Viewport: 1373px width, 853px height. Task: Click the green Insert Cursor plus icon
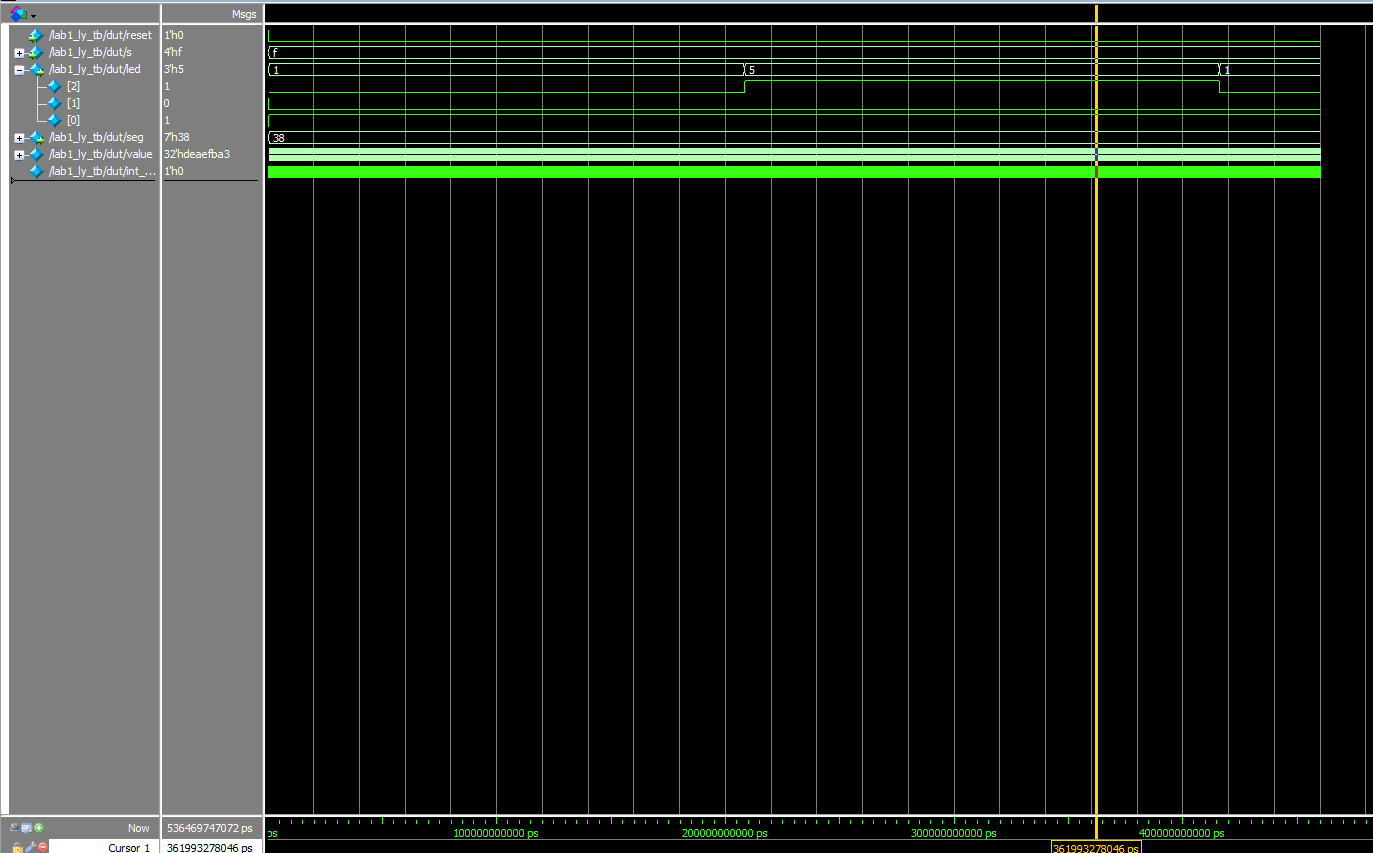(x=39, y=828)
